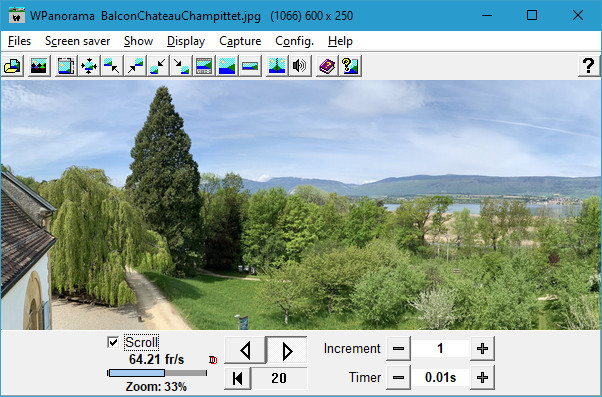Maximize the WPanorama window
602x397 pixels.
(x=532, y=15)
